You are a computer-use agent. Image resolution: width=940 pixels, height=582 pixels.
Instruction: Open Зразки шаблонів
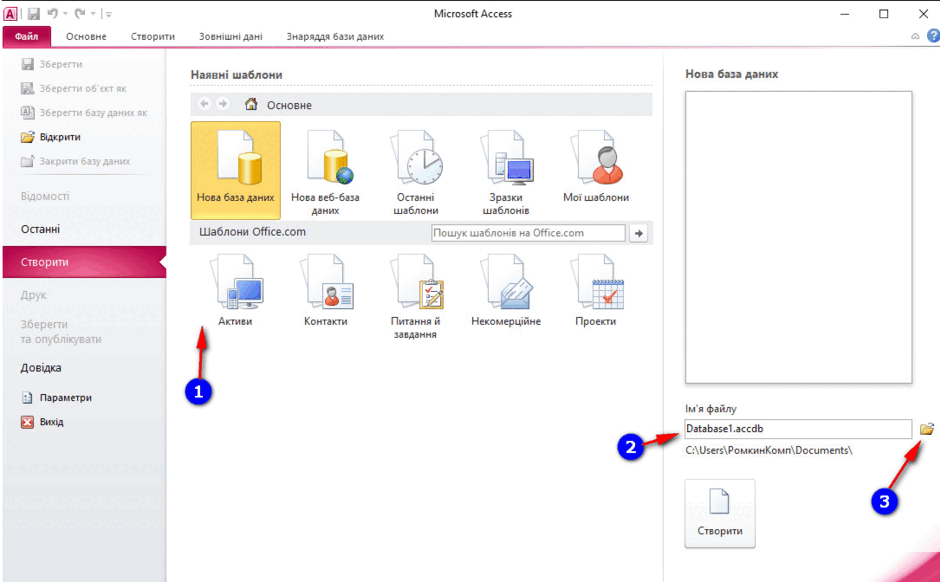click(505, 173)
